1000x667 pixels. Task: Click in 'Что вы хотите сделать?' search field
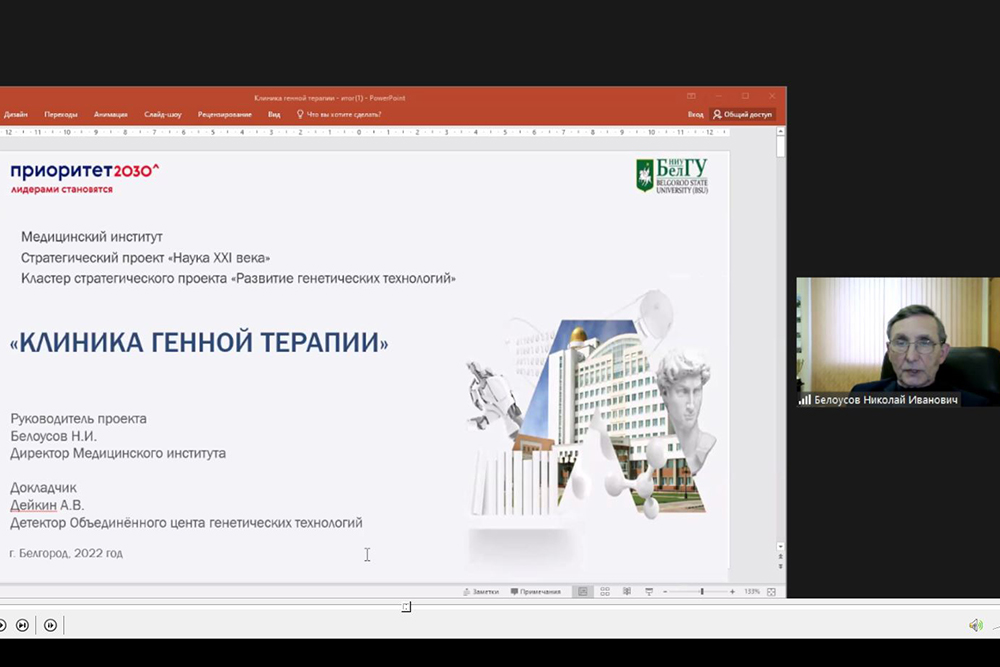[343, 115]
